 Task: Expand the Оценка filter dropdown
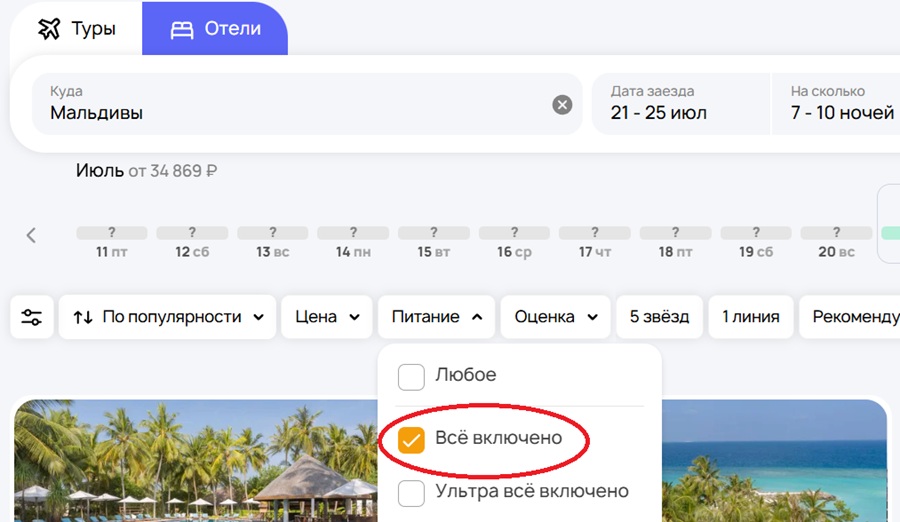(x=556, y=317)
